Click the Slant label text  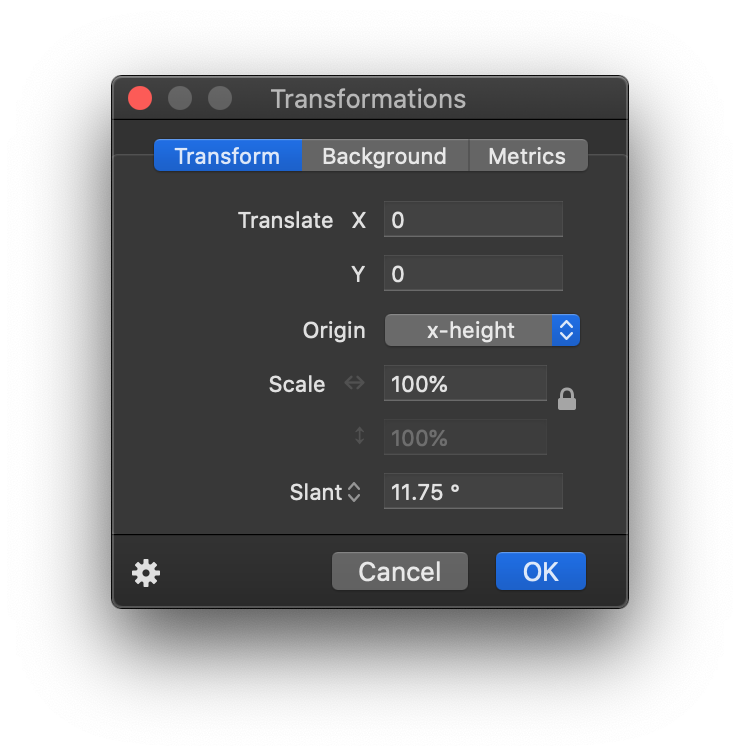[315, 492]
